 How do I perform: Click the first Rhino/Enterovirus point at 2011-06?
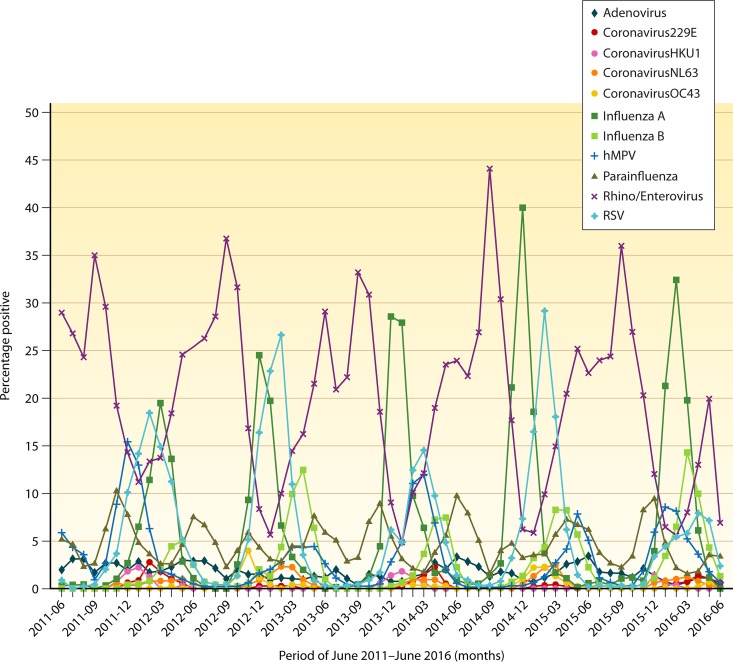click(x=62, y=312)
